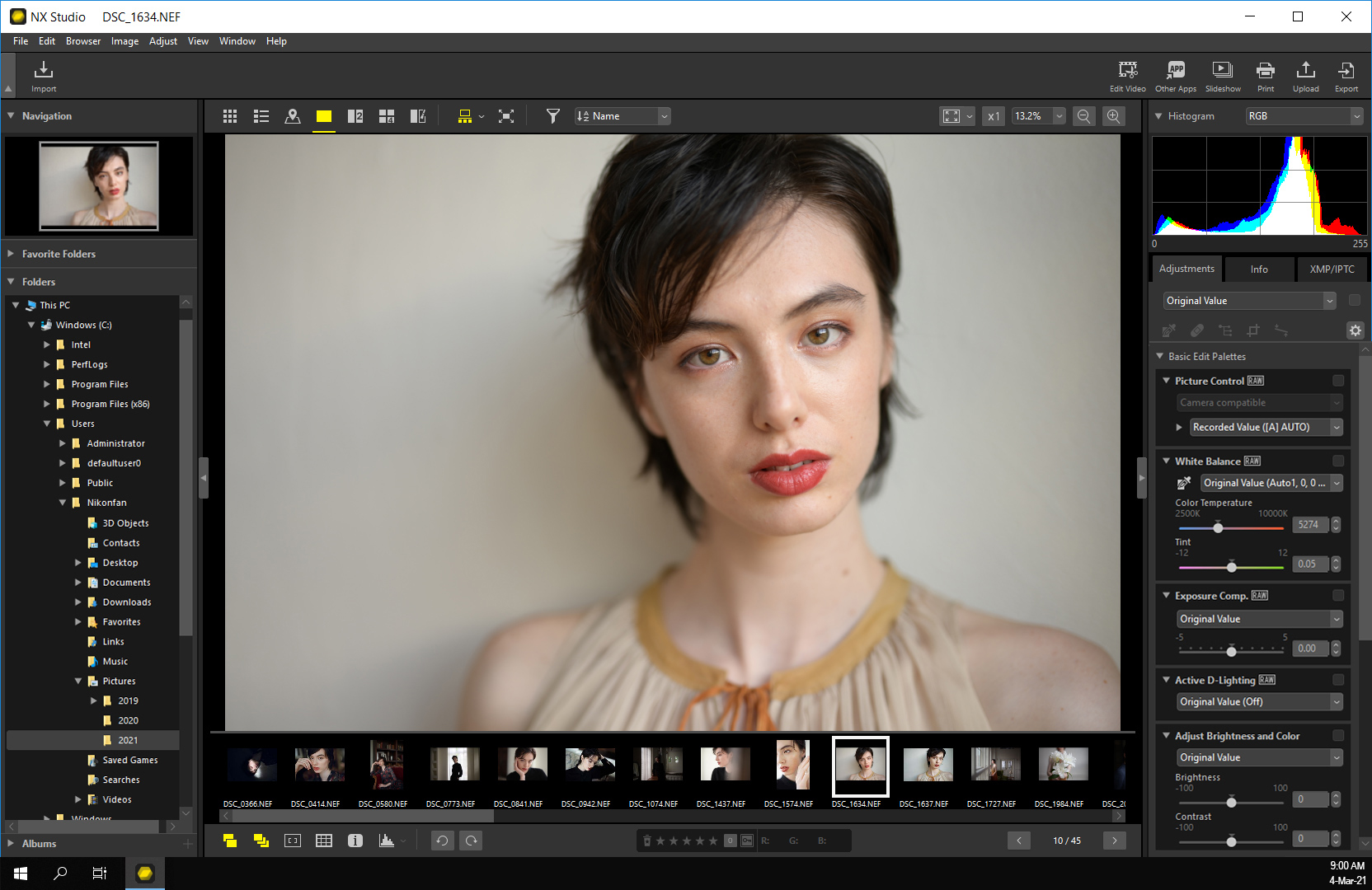Viewport: 1372px width, 890px height.
Task: Select the DSC_1727.NEF thumbnail
Action: point(994,765)
